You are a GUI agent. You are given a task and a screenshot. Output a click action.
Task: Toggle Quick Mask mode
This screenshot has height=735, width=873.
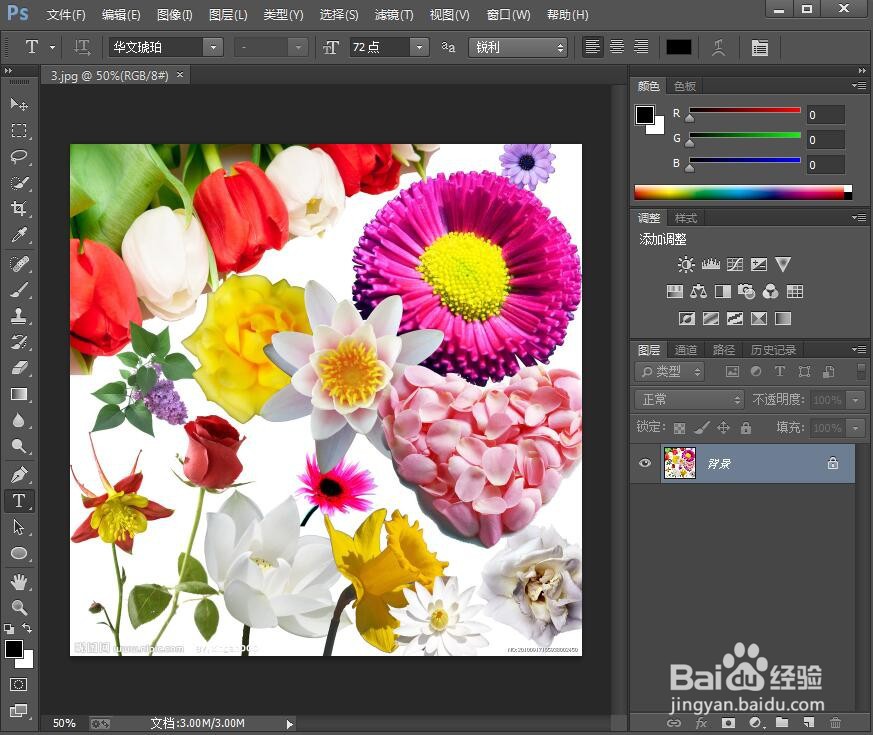pyautogui.click(x=18, y=684)
